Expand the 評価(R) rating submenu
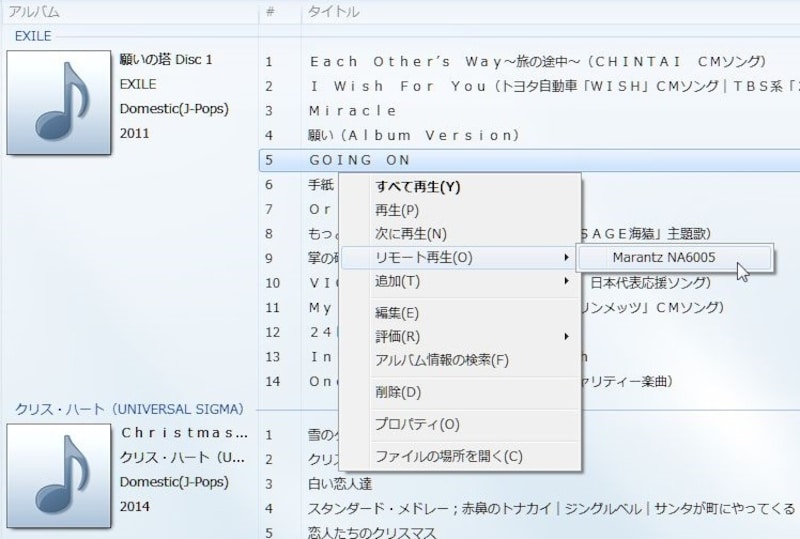Viewport: 800px width, 539px height. (397, 336)
